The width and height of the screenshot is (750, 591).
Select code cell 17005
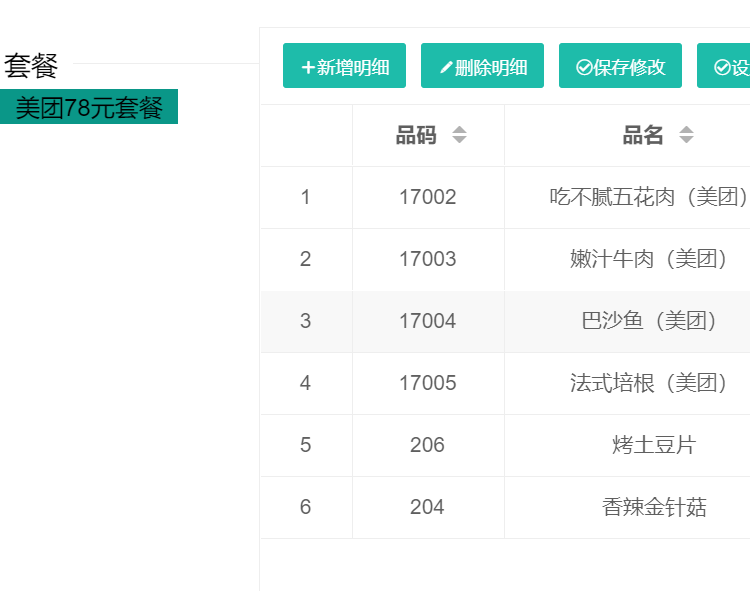[428, 383]
